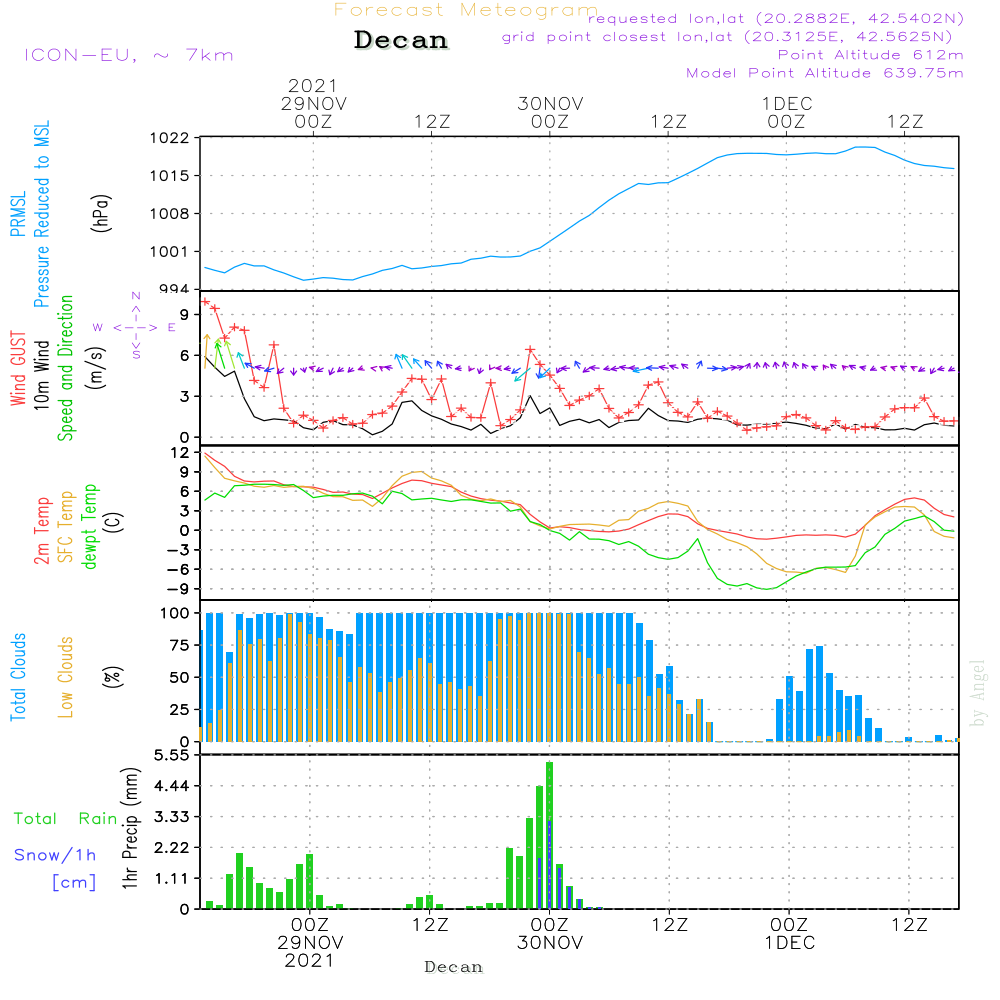Click the 4.44 precipitation axis value

click(172, 786)
